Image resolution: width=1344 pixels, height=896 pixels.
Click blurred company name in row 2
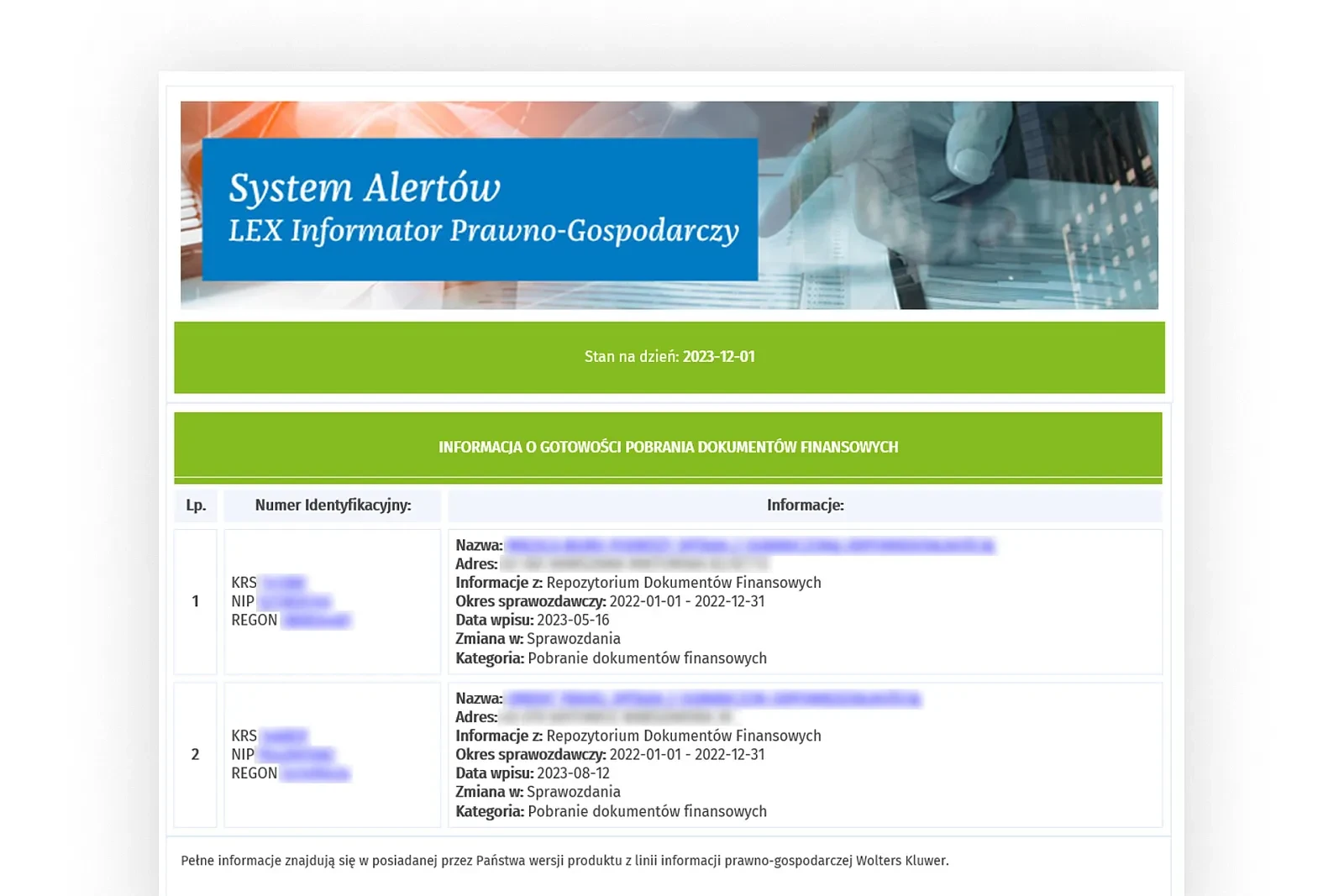(713, 699)
